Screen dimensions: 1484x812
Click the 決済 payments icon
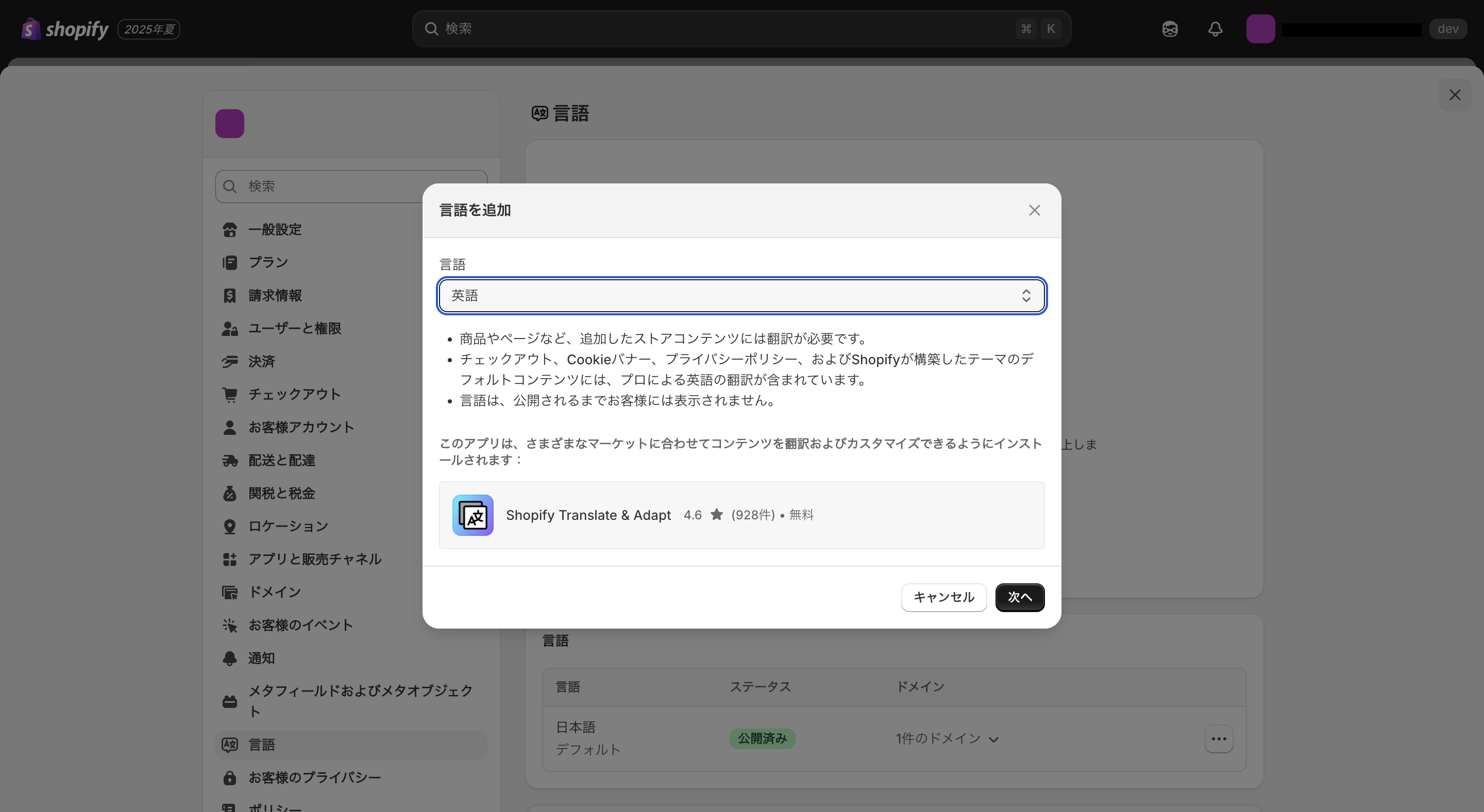(x=229, y=361)
